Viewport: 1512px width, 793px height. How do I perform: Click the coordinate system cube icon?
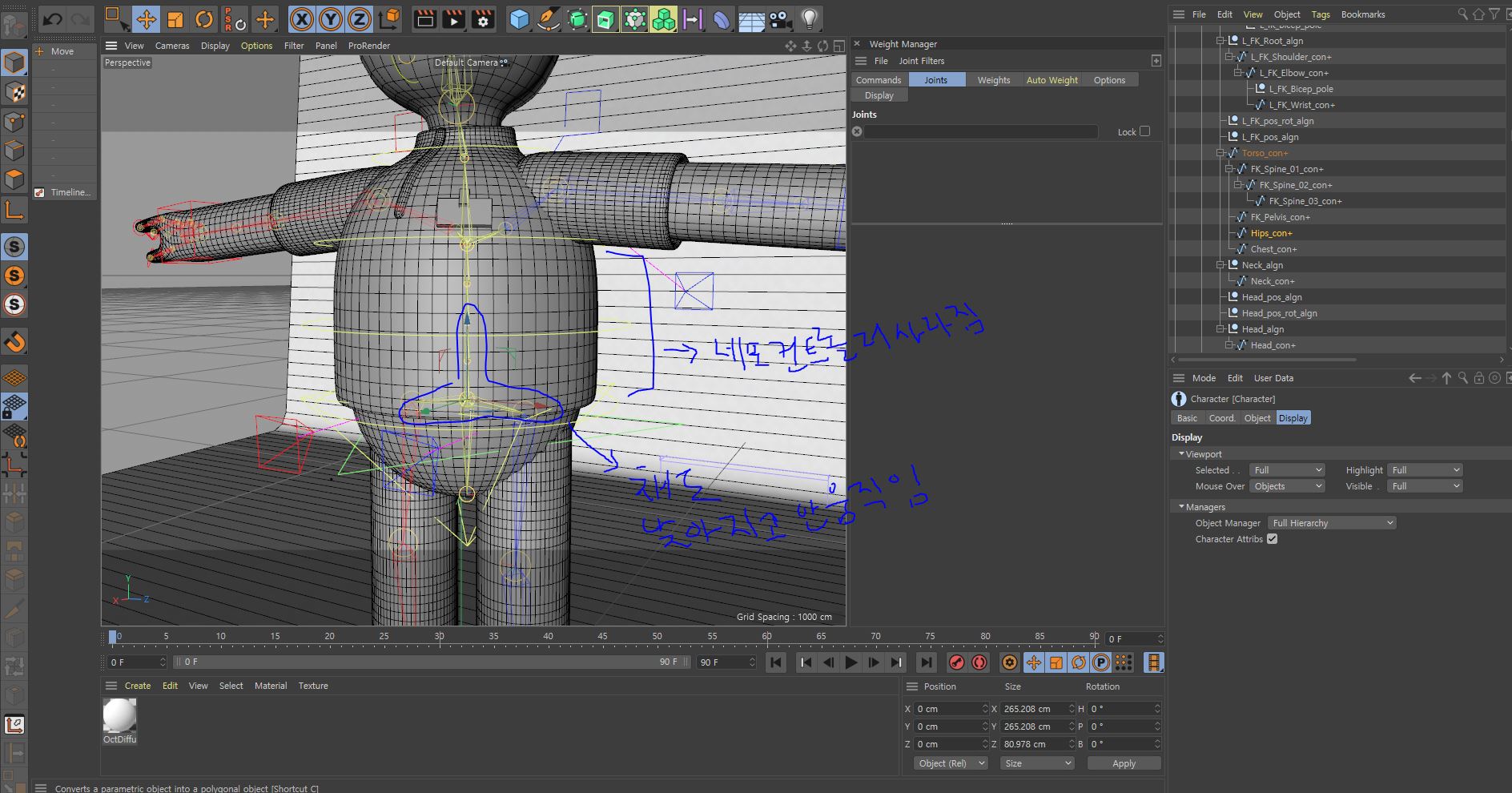(x=389, y=18)
